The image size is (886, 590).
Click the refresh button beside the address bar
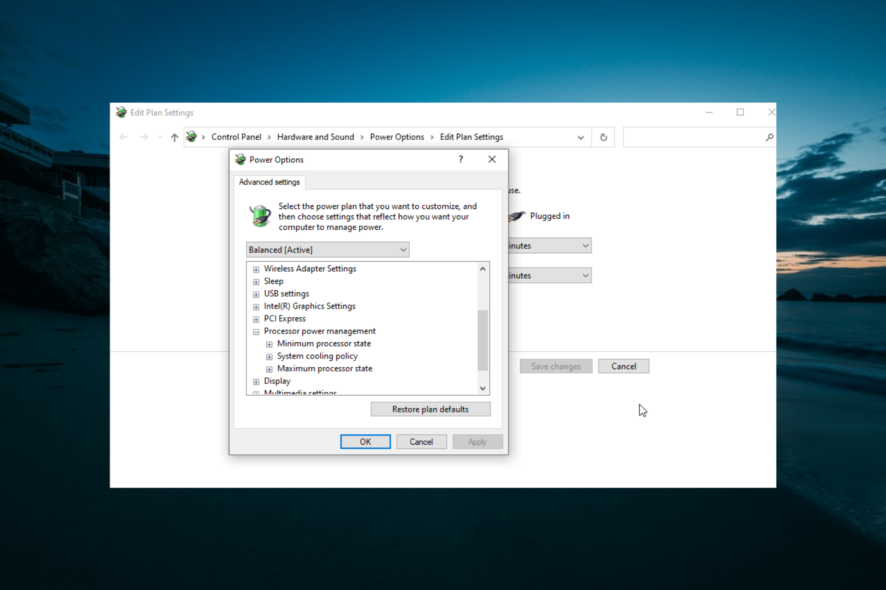pos(603,137)
